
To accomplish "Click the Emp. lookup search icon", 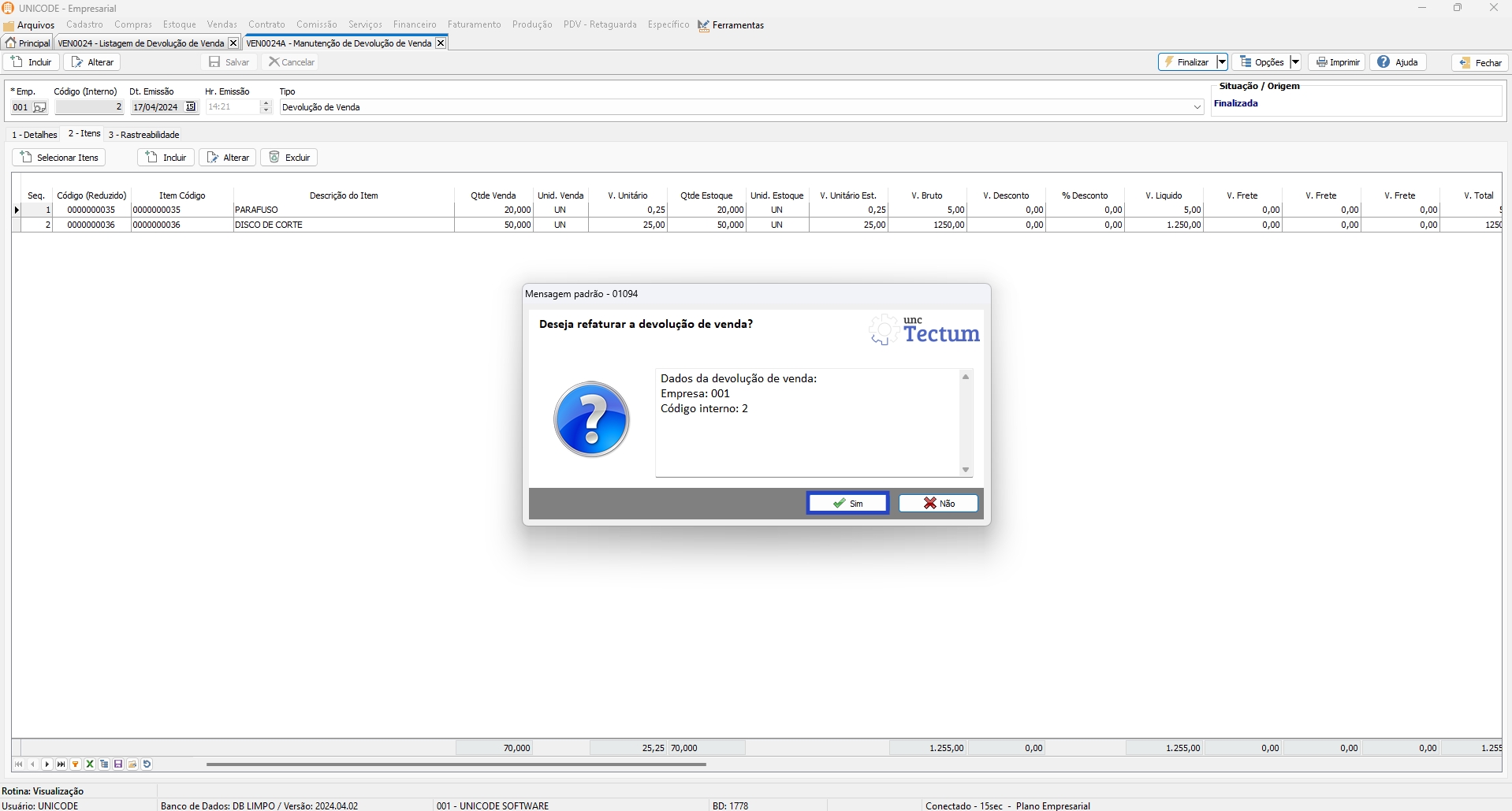I will [x=39, y=107].
